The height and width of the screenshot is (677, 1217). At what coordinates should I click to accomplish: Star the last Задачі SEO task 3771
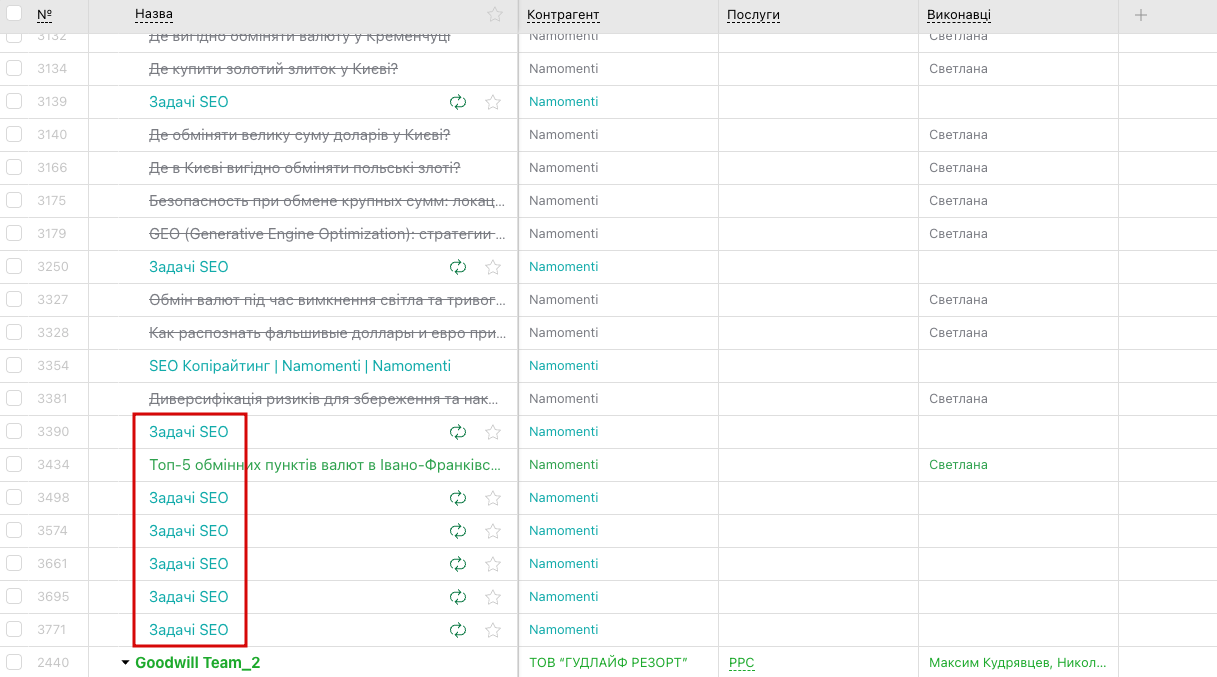click(x=493, y=630)
